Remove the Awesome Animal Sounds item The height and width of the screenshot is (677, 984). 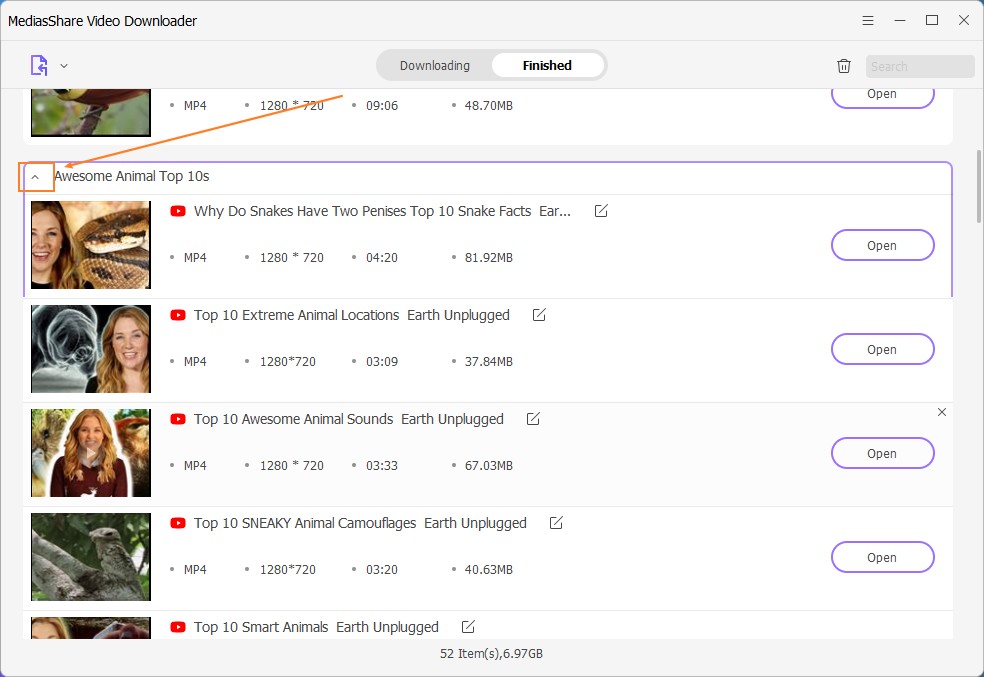pos(941,412)
